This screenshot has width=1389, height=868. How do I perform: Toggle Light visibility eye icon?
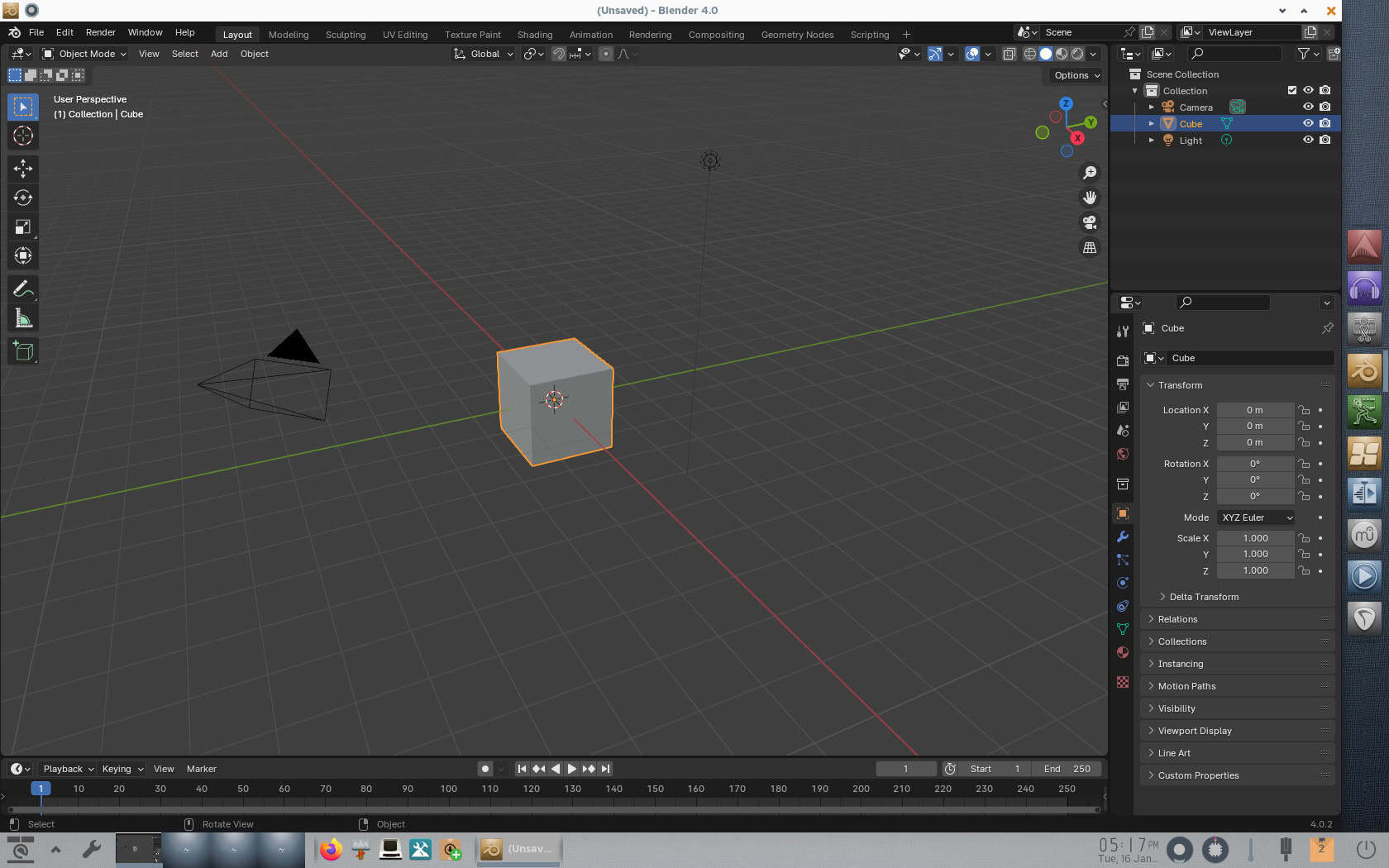point(1308,140)
